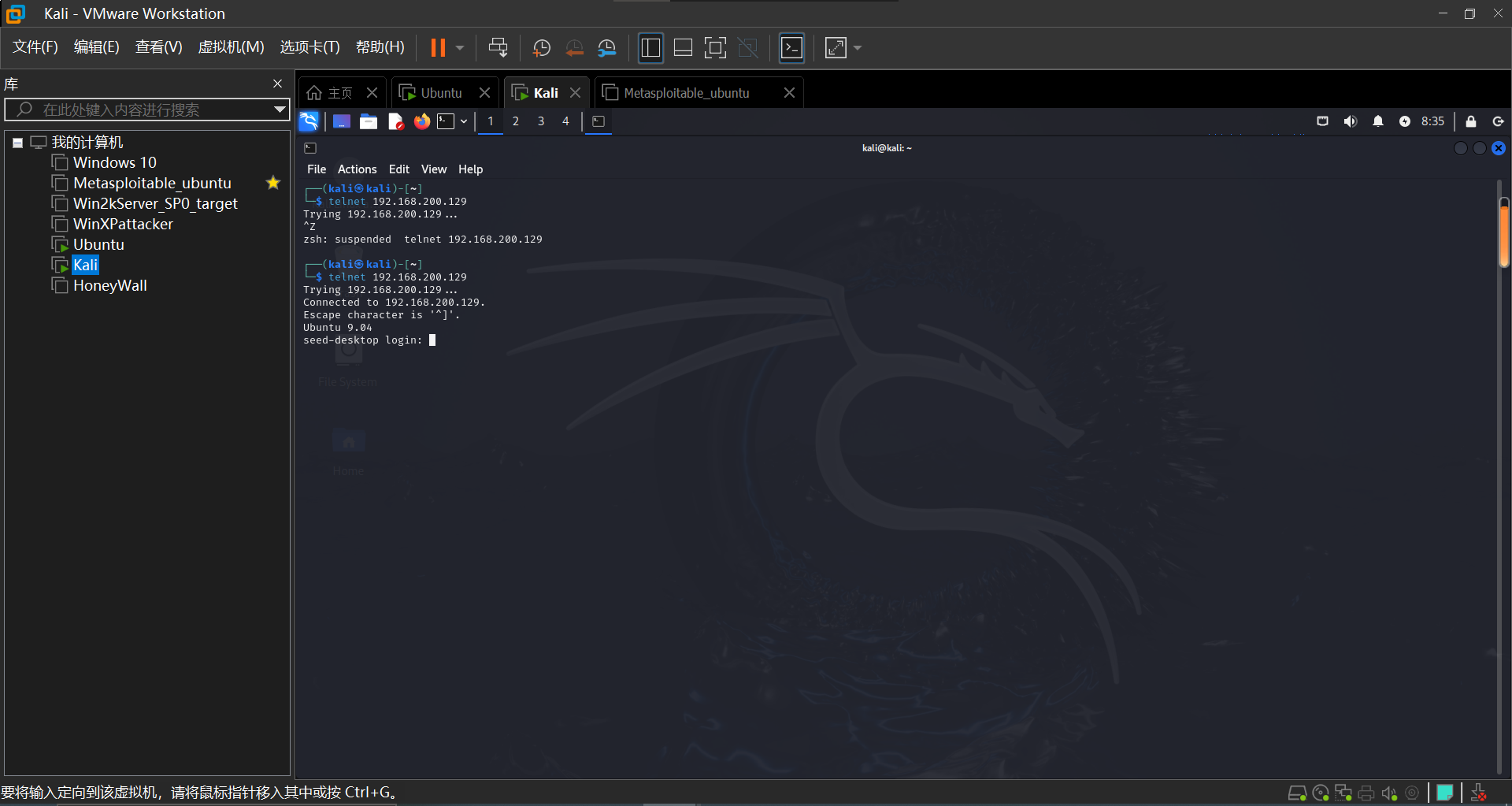The width and height of the screenshot is (1512, 806).
Task: Open the terminal View menu
Action: [x=433, y=169]
